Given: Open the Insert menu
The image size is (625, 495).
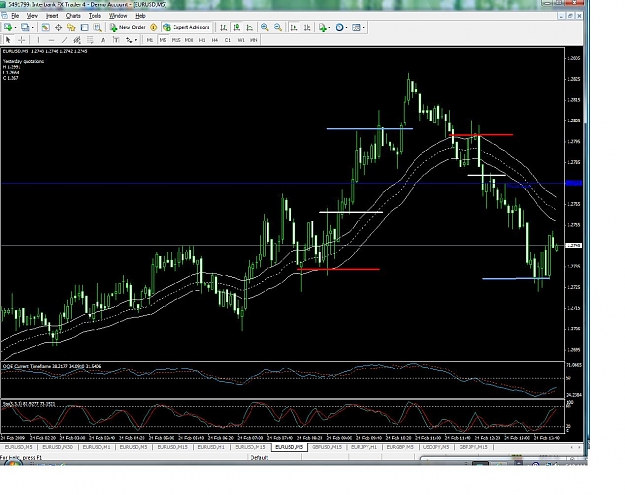Looking at the screenshot, I should pos(52,16).
